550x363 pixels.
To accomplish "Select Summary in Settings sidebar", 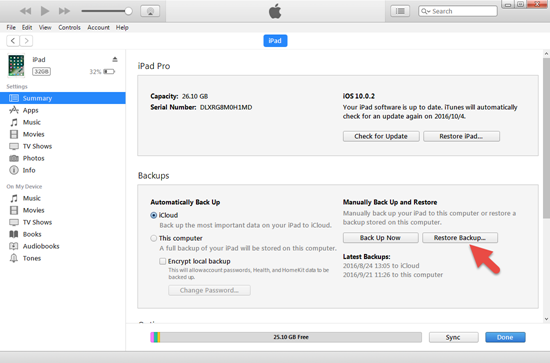I will coord(63,98).
